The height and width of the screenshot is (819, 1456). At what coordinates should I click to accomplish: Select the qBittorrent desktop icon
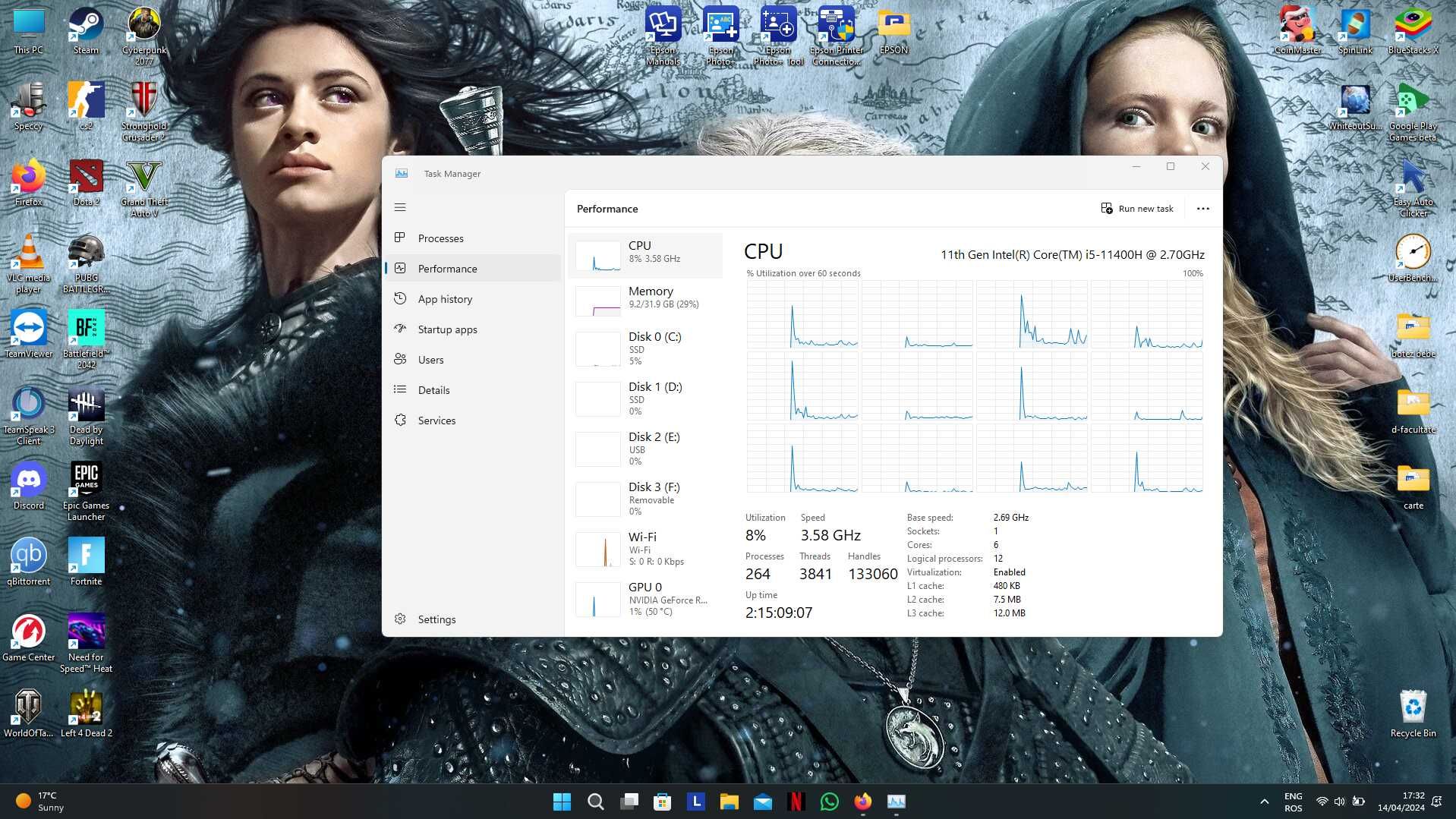(29, 562)
